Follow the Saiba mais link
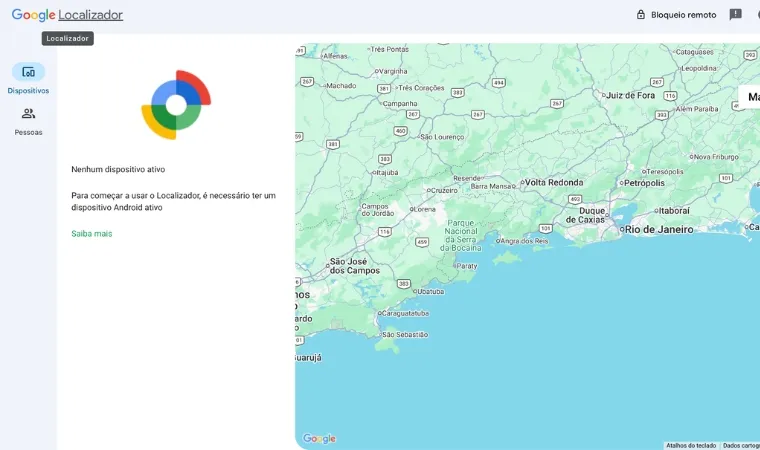Viewport: 760px width, 450px height. [x=92, y=234]
